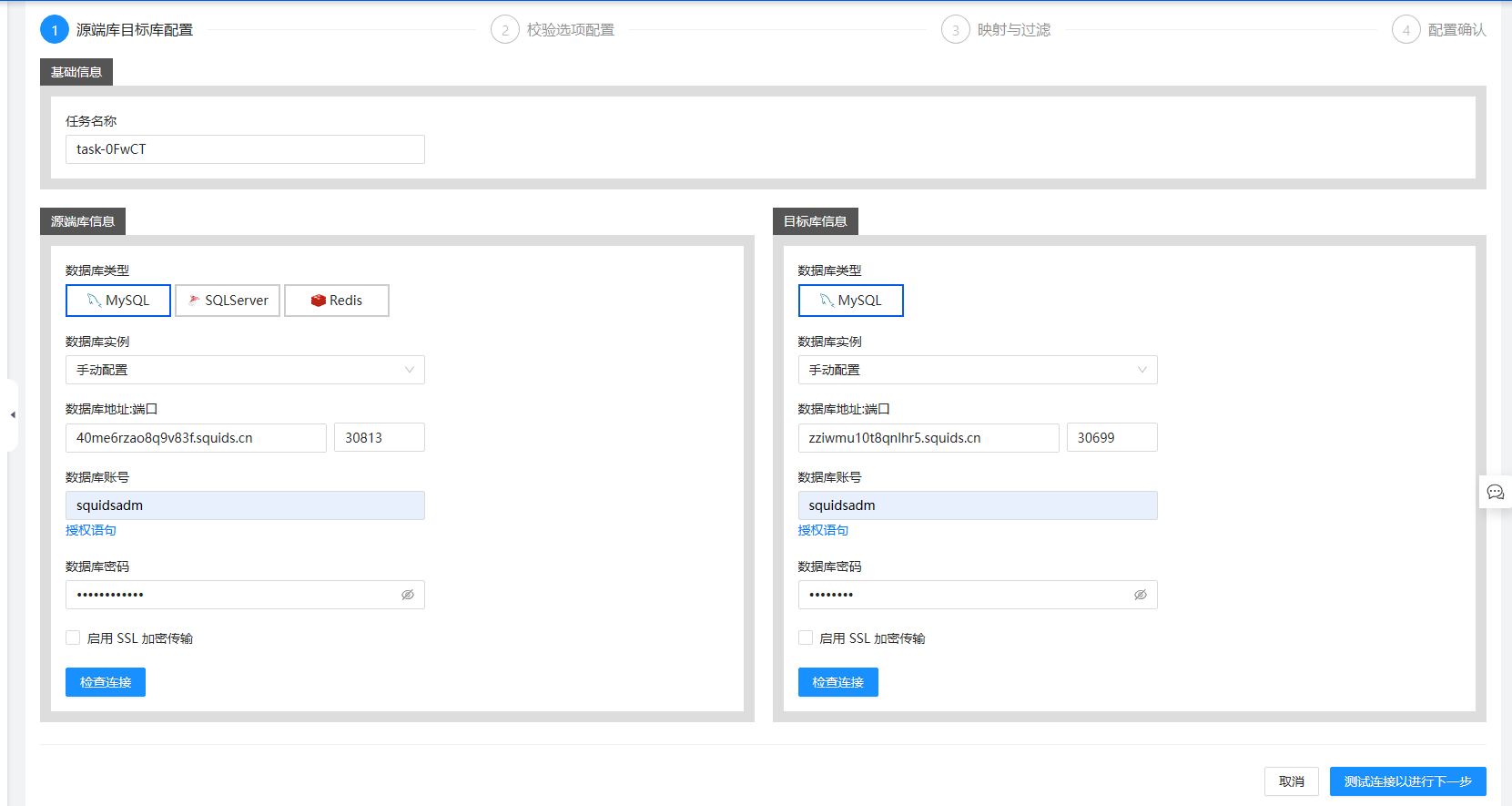Go to step 4 配置确认
The image size is (1512, 806).
point(1439,30)
